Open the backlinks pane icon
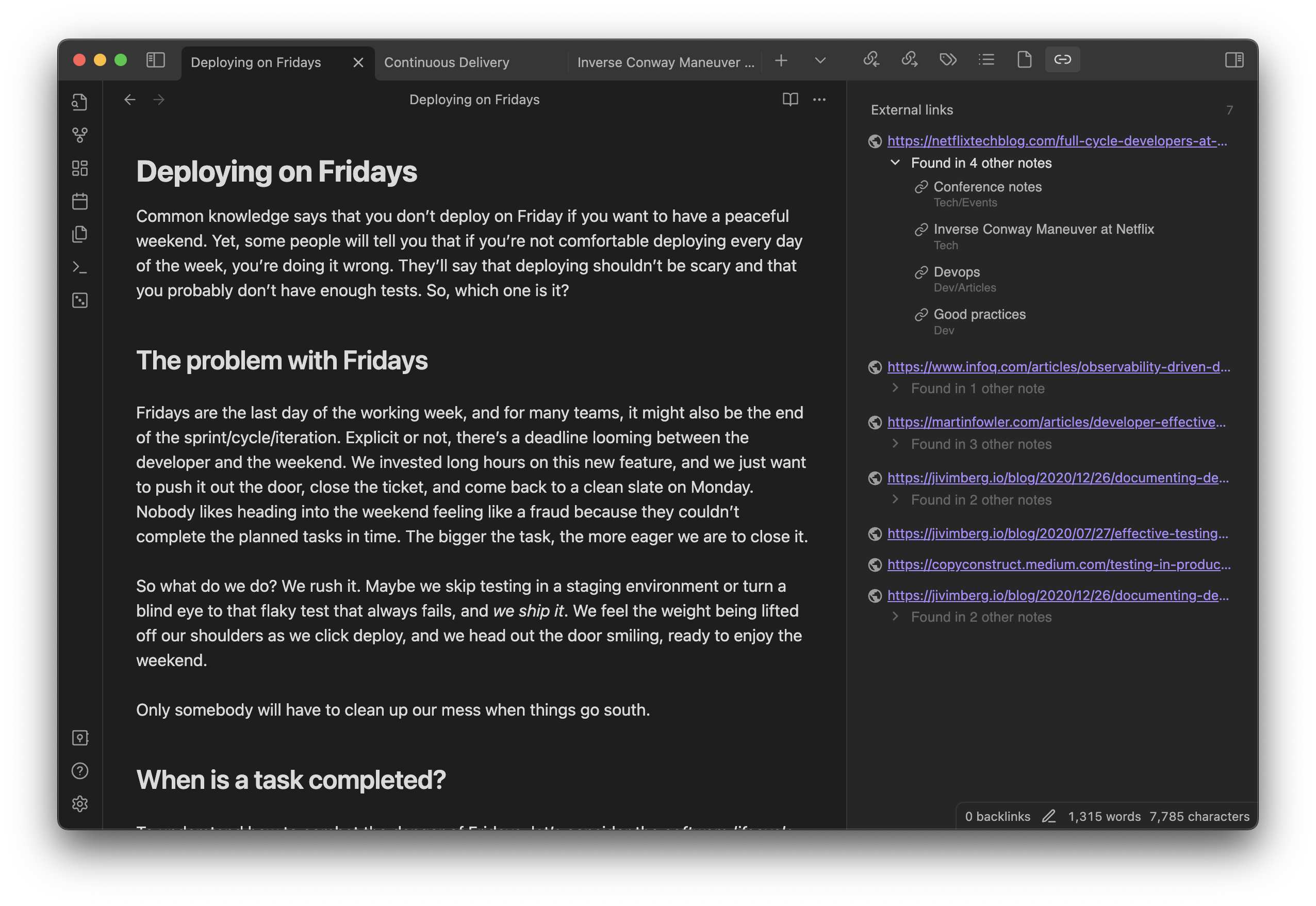The width and height of the screenshot is (1316, 906). pos(871,60)
